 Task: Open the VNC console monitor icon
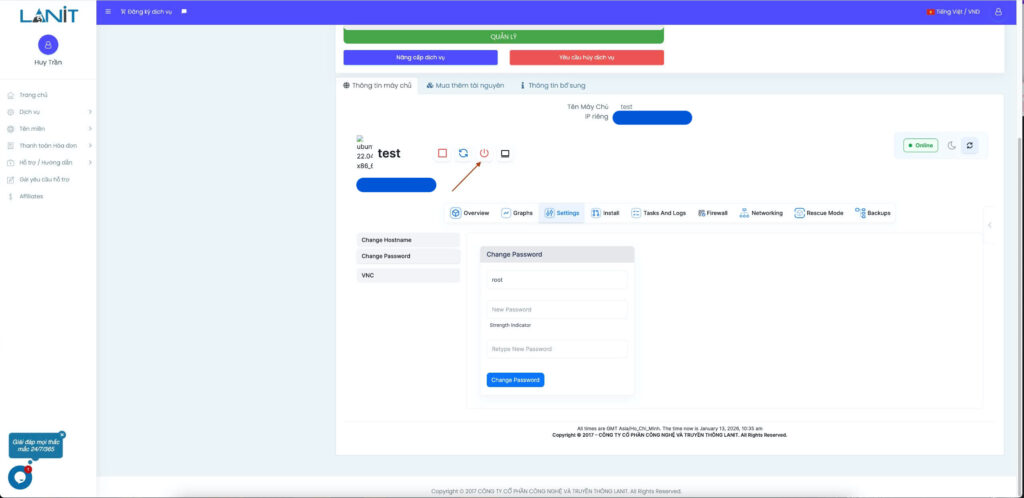505,153
